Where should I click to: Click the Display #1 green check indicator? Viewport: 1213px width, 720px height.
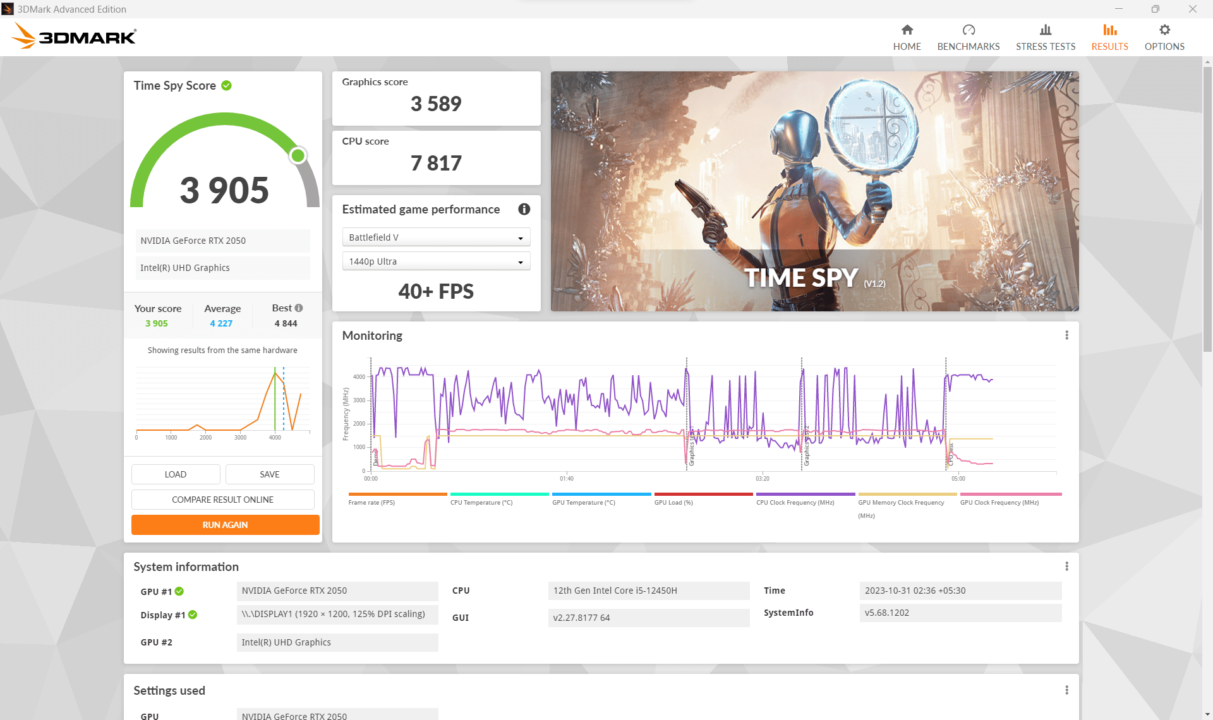(193, 615)
